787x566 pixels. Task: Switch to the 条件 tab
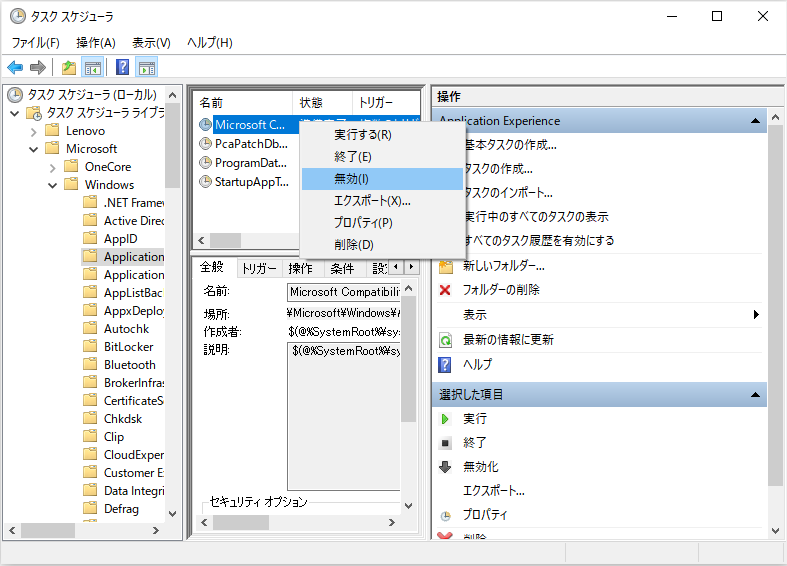tap(342, 268)
